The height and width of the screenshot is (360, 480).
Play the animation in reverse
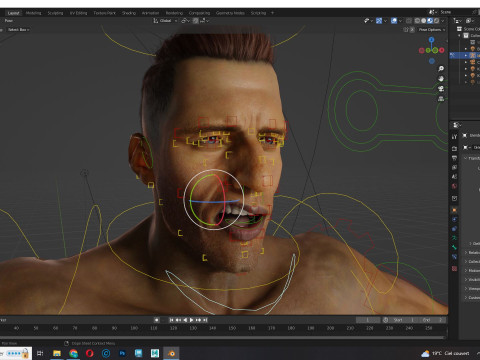[185, 320]
